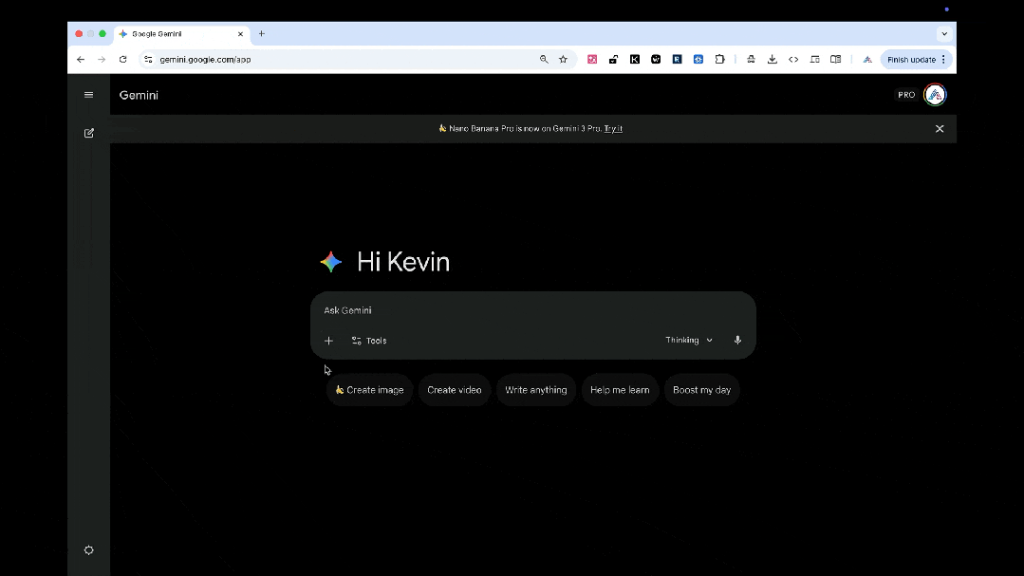Open the Google account profile avatar
The width and height of the screenshot is (1024, 576).
[x=935, y=95]
